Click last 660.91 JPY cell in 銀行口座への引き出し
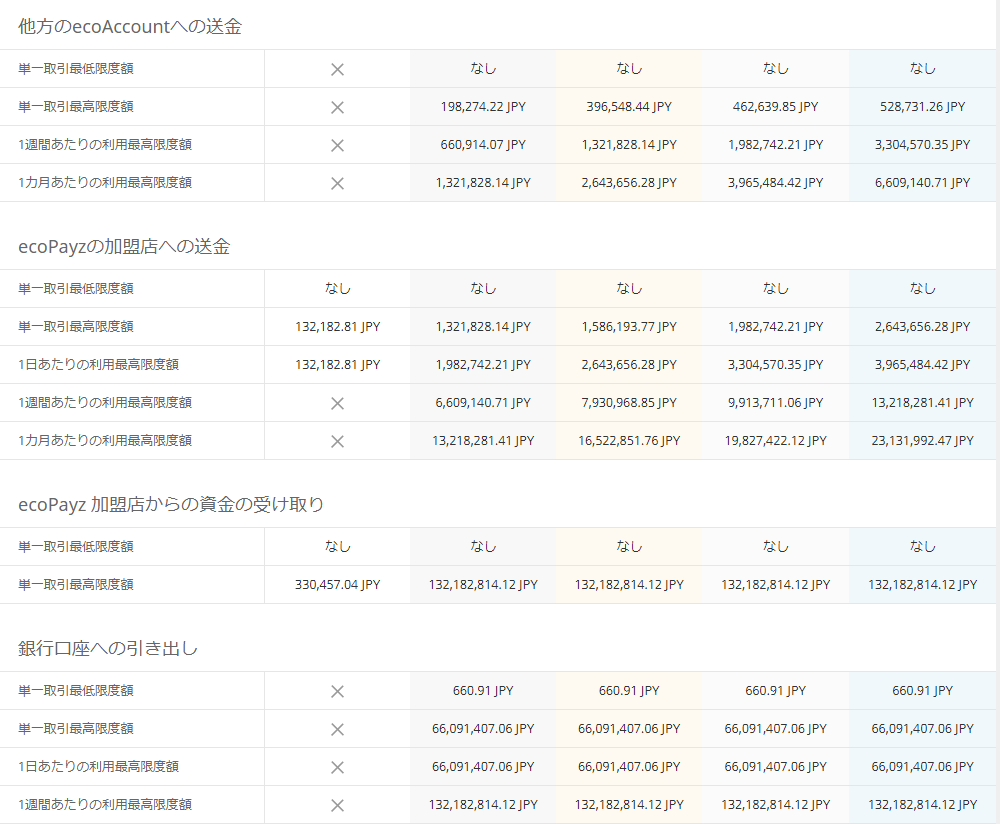Image resolution: width=1000 pixels, height=824 pixels. [922, 691]
